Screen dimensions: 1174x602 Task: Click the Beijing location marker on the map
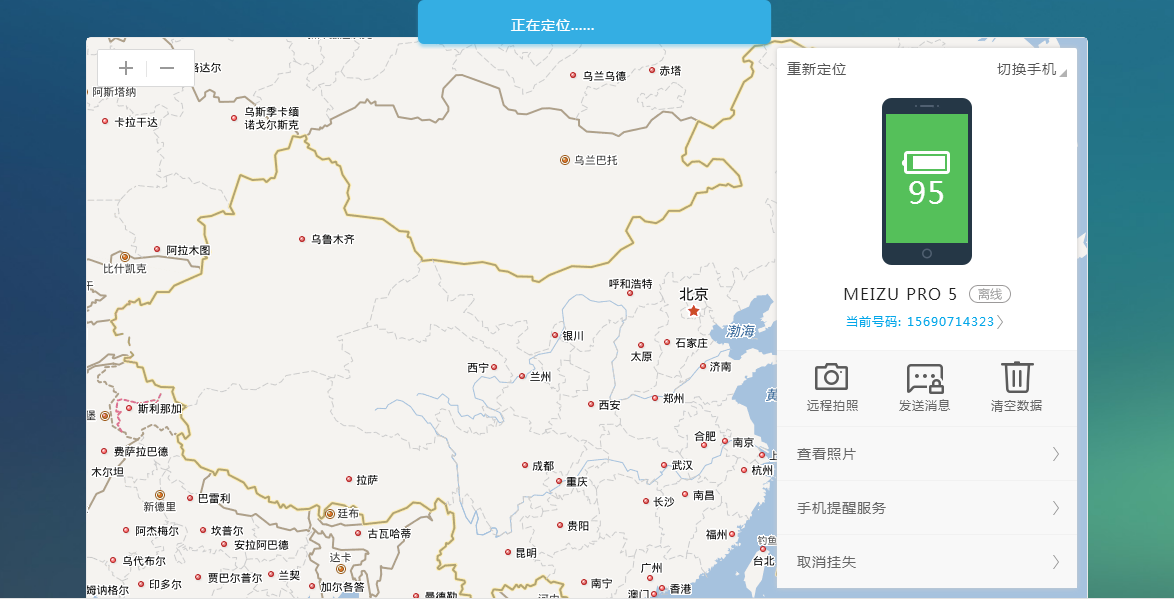[x=693, y=310]
